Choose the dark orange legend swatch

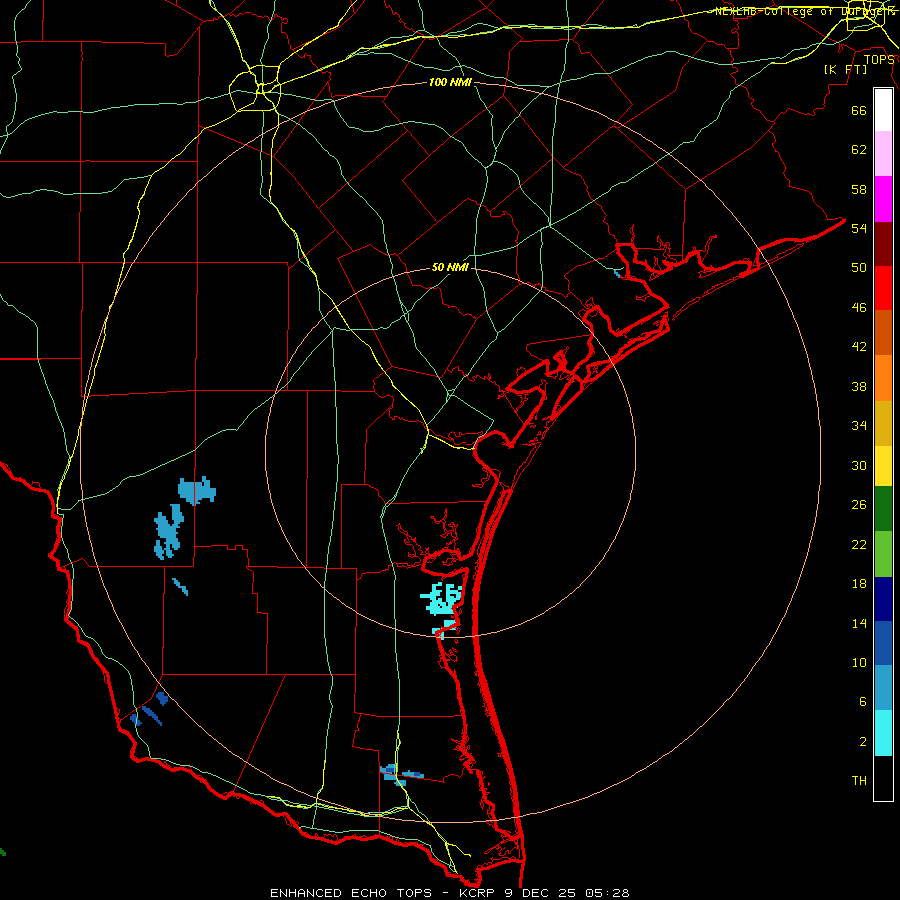[x=883, y=333]
